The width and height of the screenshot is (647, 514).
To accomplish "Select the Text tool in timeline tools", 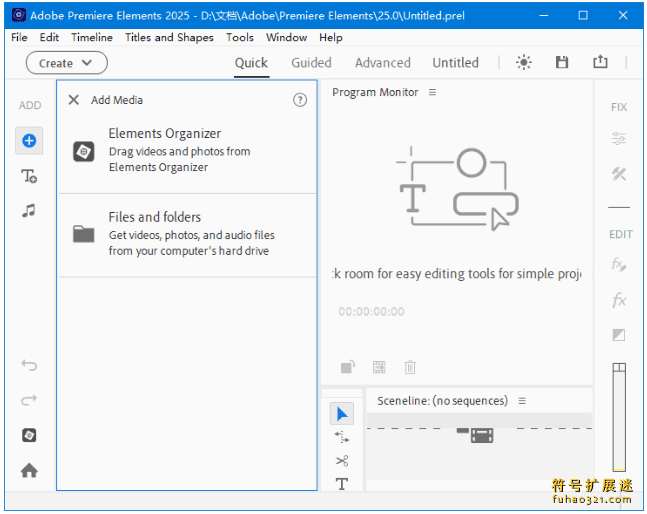I will click(x=342, y=483).
